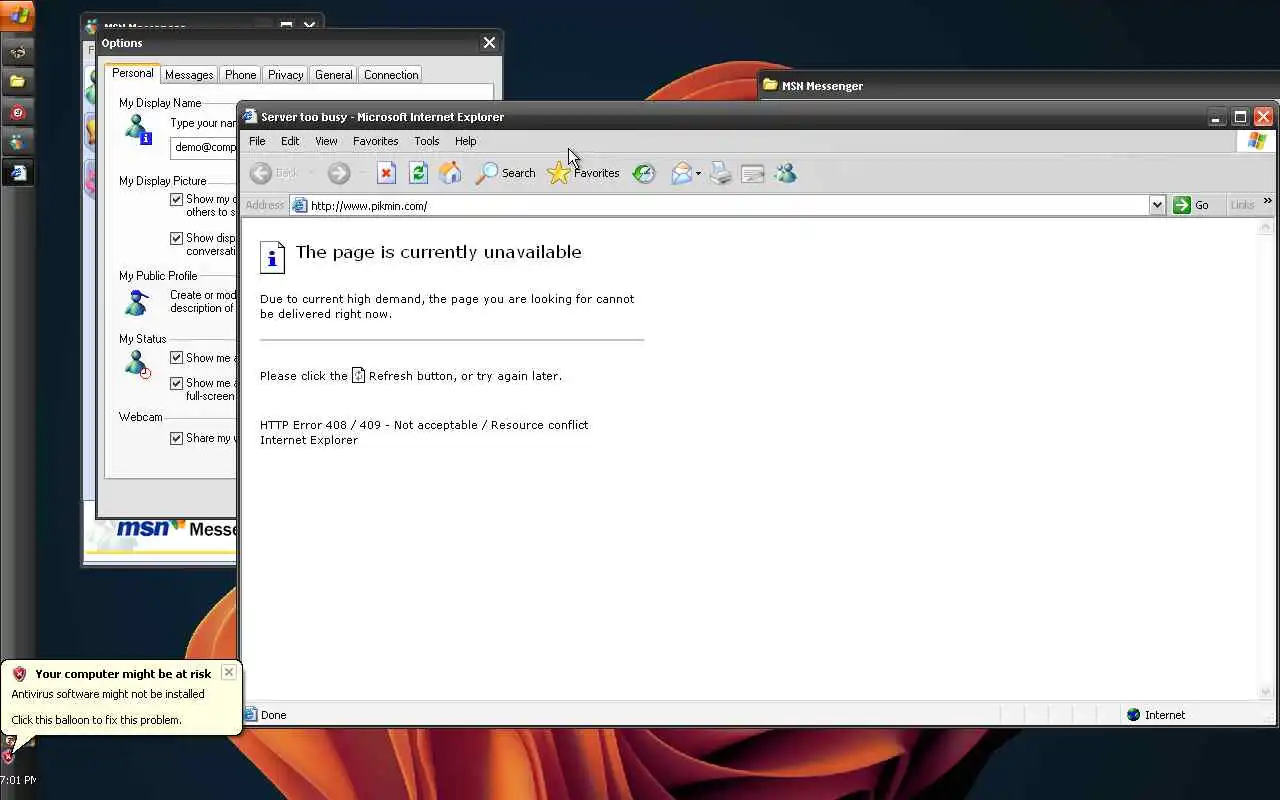Screen dimensions: 1280x800
Task: Click the top taskbar icon below Start
Action: [x=17, y=51]
